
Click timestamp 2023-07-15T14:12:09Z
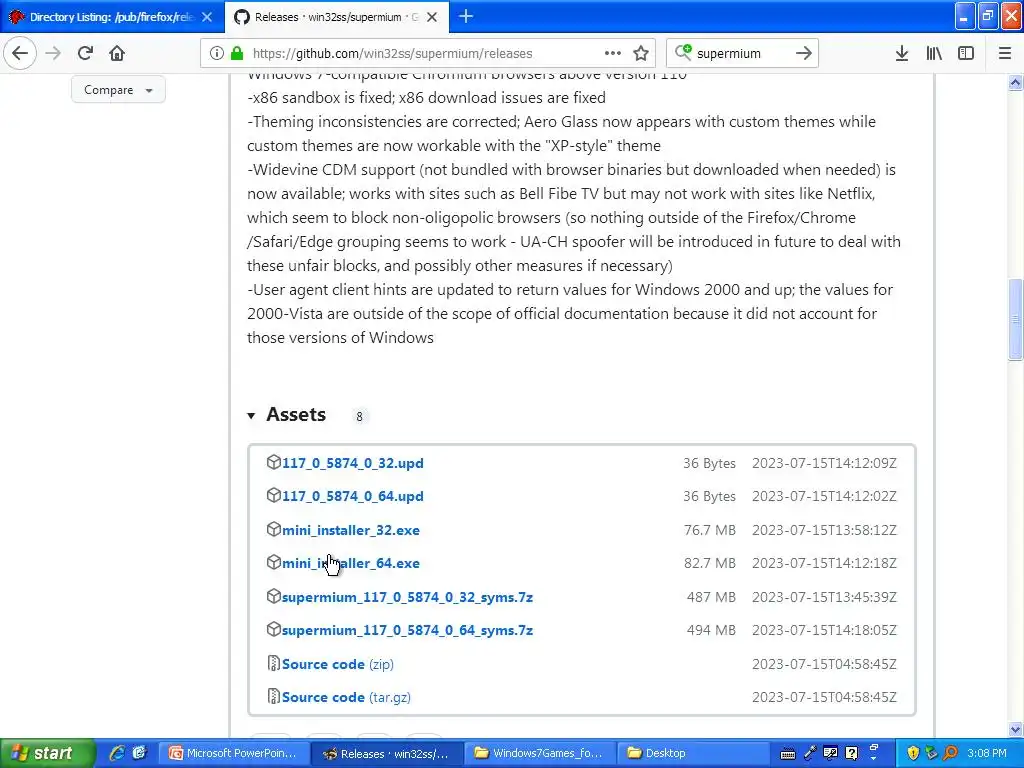tap(824, 463)
